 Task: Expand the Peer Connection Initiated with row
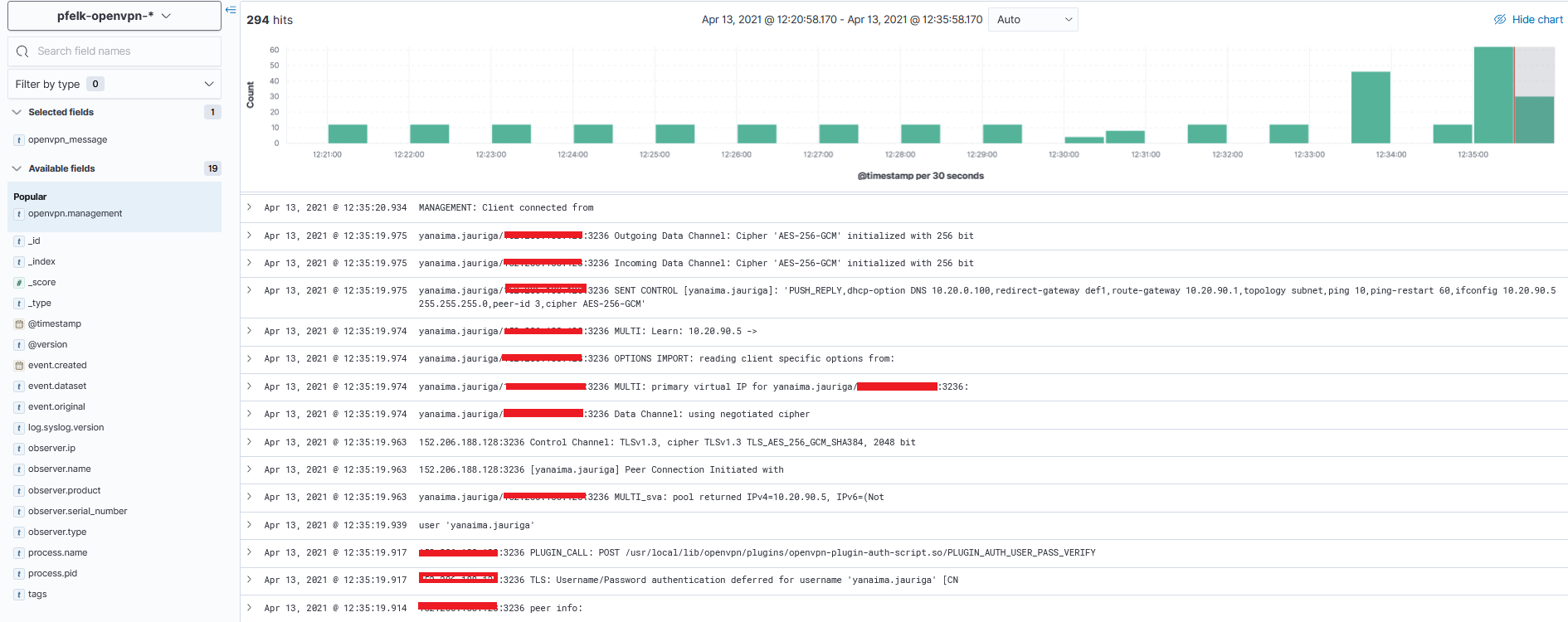pos(249,469)
